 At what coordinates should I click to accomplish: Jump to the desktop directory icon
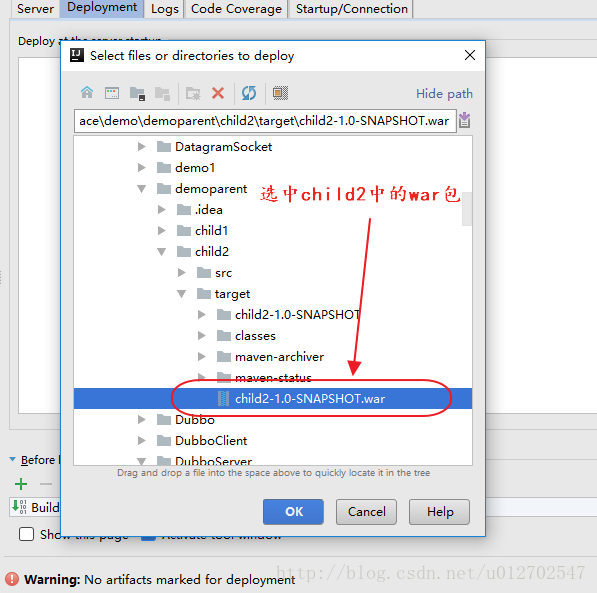(x=112, y=93)
